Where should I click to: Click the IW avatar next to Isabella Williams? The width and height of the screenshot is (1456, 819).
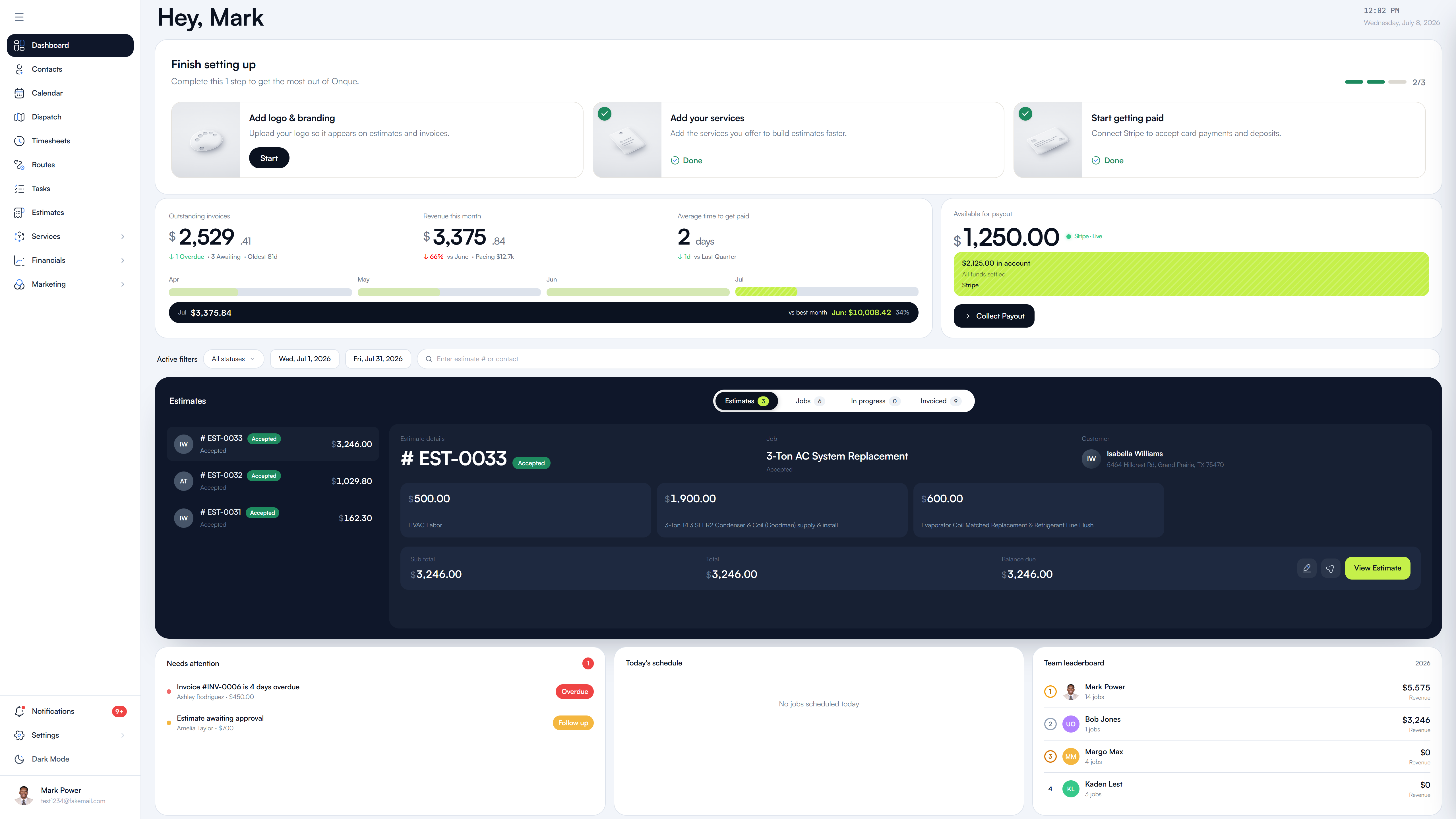(1091, 459)
